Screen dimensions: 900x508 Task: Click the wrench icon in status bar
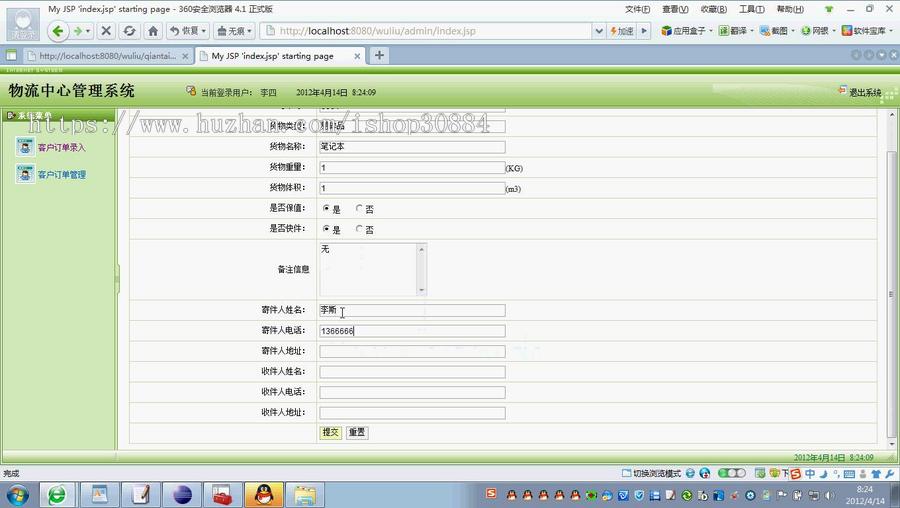pos(890,474)
